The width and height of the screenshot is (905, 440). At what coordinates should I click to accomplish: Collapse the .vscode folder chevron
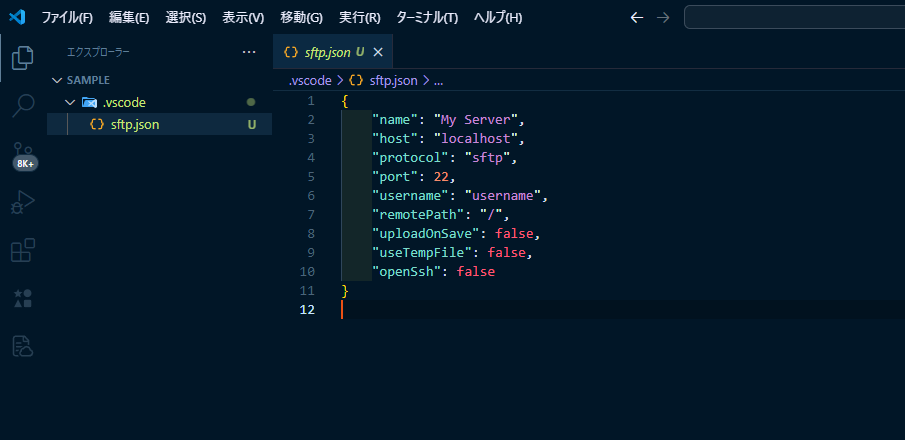pyautogui.click(x=70, y=103)
